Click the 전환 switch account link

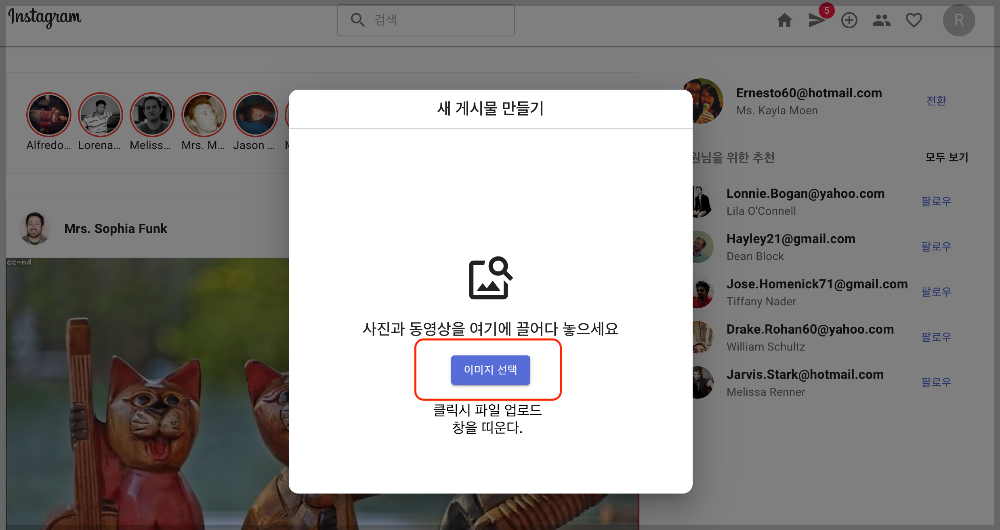click(936, 101)
